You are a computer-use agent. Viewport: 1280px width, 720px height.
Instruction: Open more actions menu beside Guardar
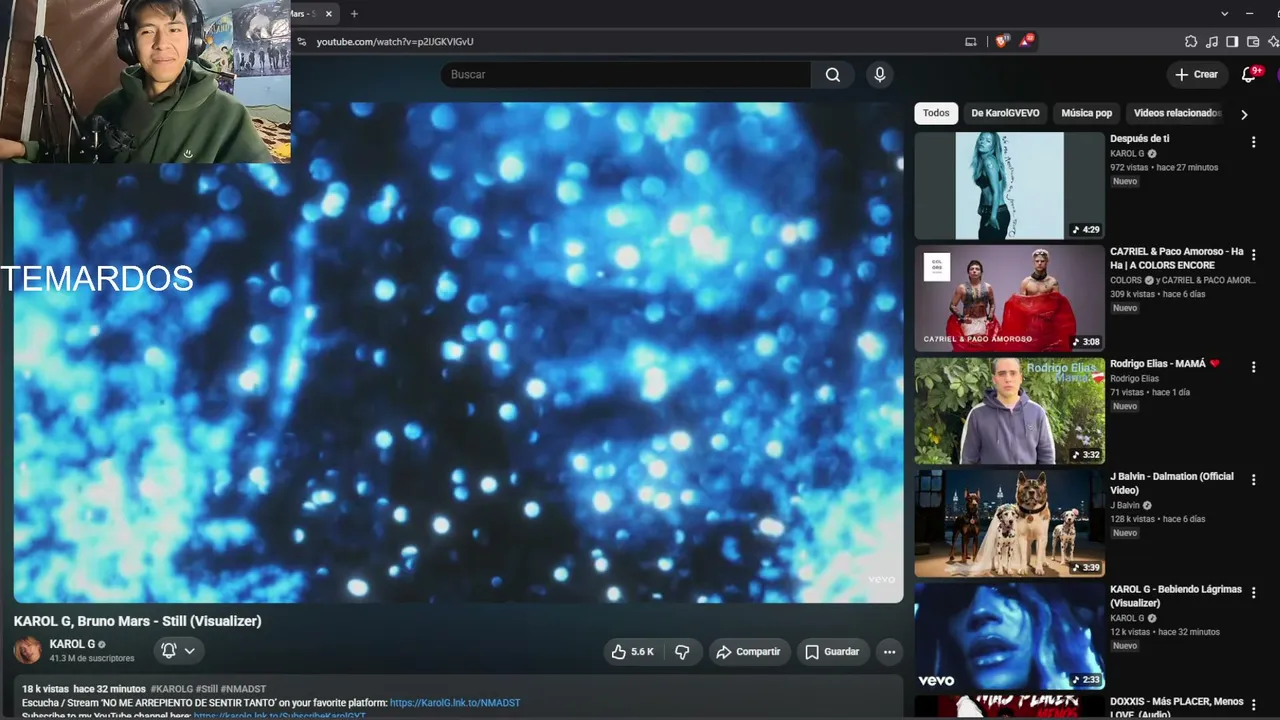pyautogui.click(x=889, y=652)
